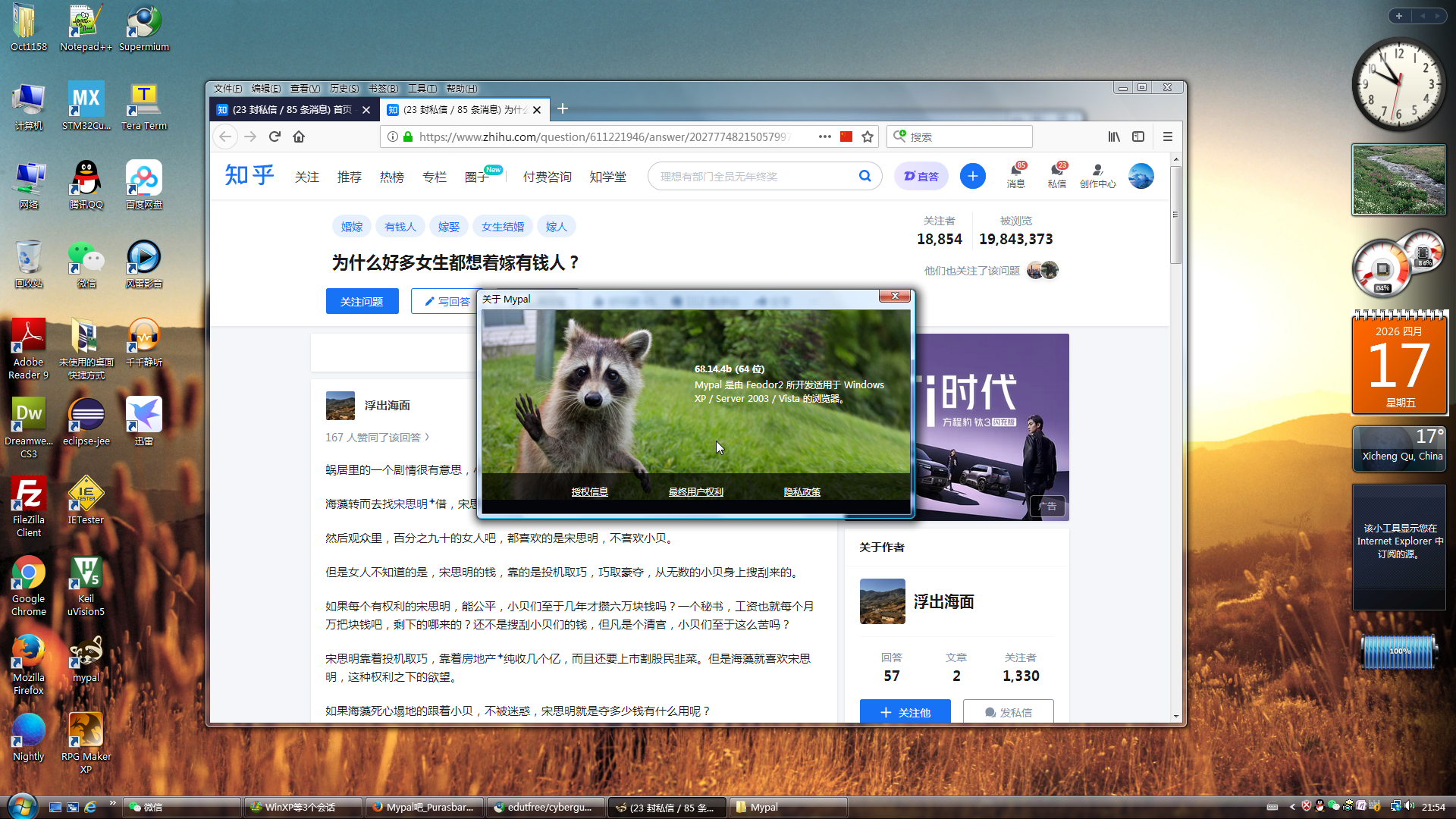Screen dimensions: 1456x819
Task: Open page actions three-dot menu
Action: coord(824,136)
